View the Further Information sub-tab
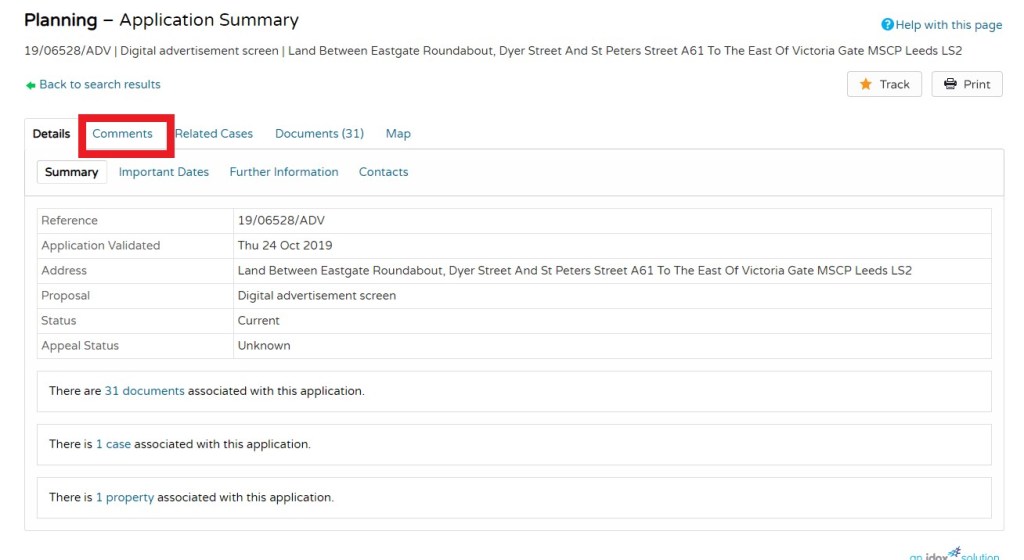Viewport: 1024px width, 560px height. tap(284, 172)
